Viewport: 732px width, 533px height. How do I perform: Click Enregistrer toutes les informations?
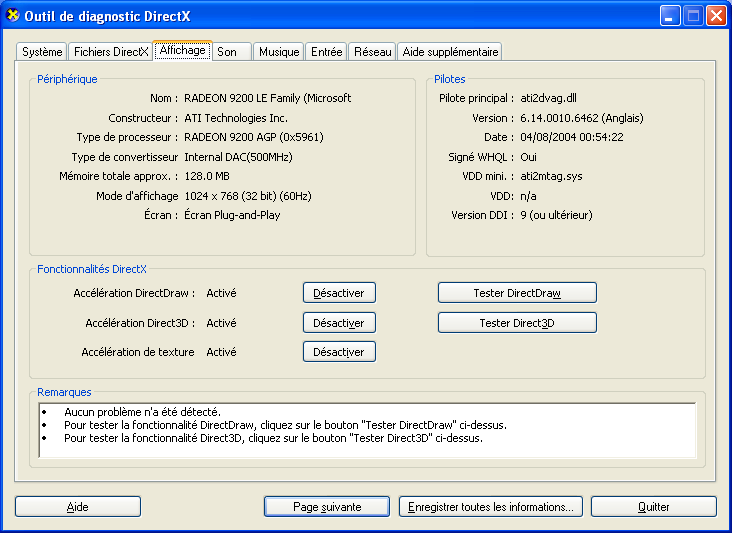point(490,507)
